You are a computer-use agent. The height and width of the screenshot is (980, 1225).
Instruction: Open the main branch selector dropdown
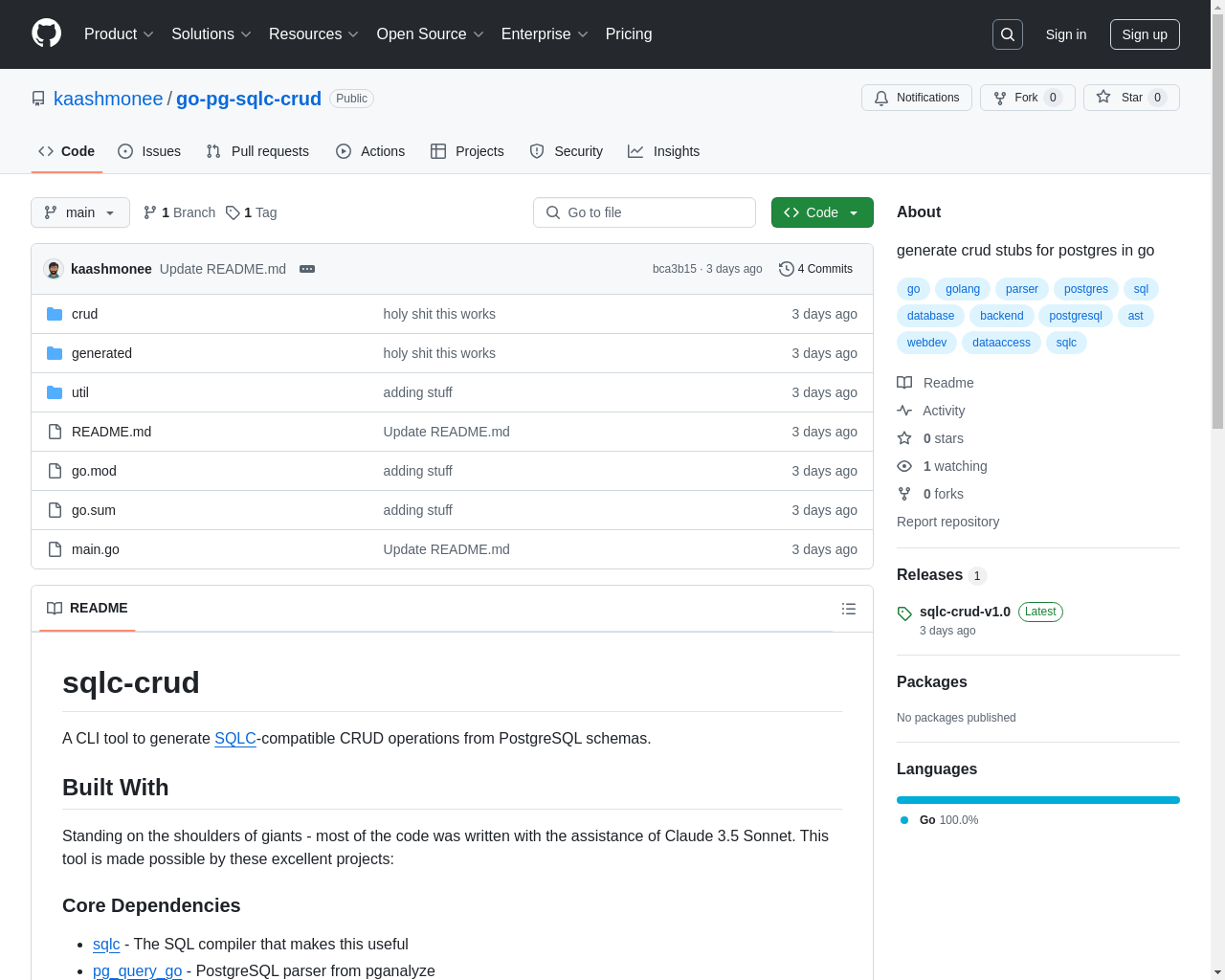click(x=80, y=212)
